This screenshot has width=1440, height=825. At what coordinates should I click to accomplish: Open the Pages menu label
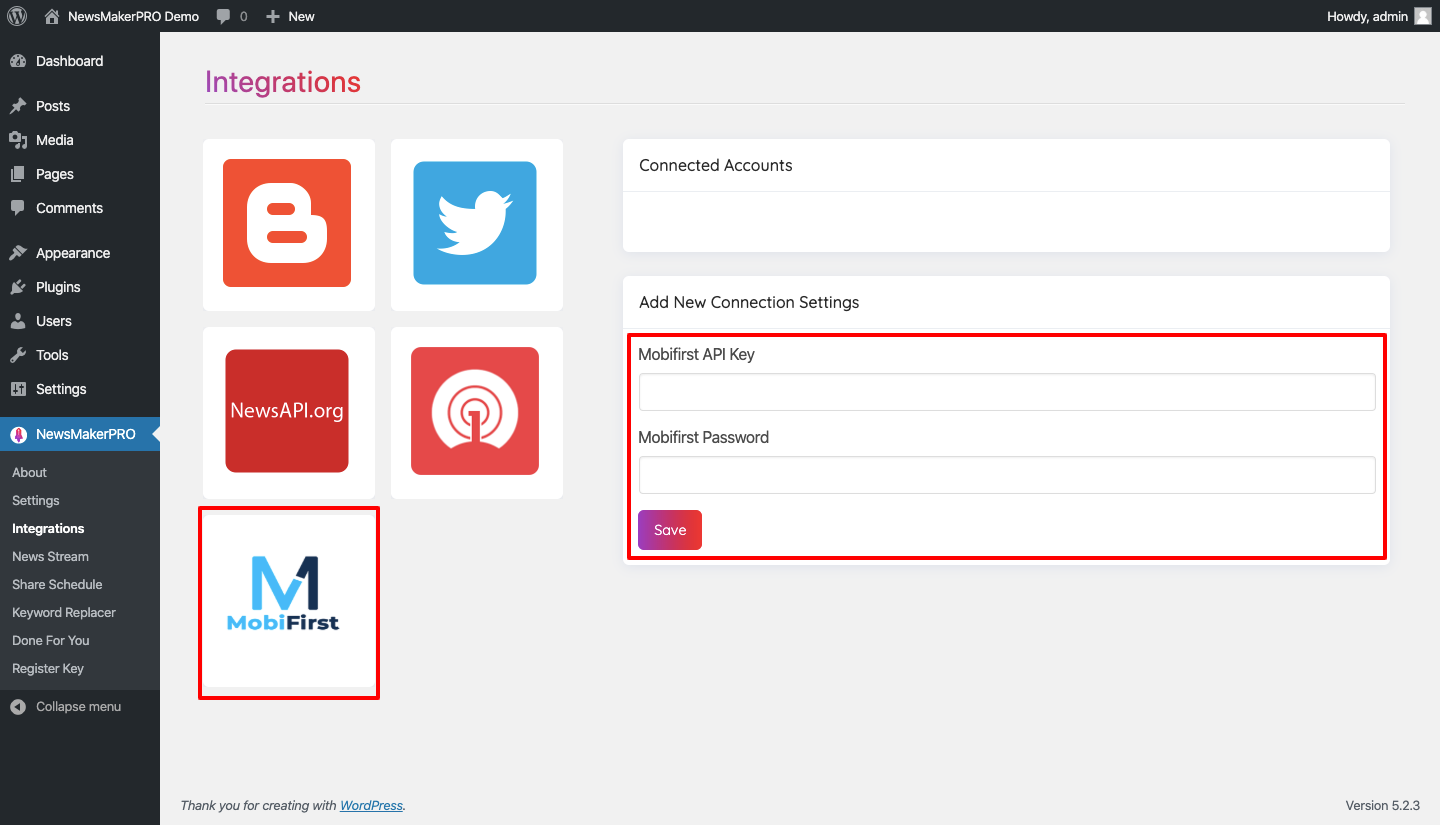click(55, 174)
